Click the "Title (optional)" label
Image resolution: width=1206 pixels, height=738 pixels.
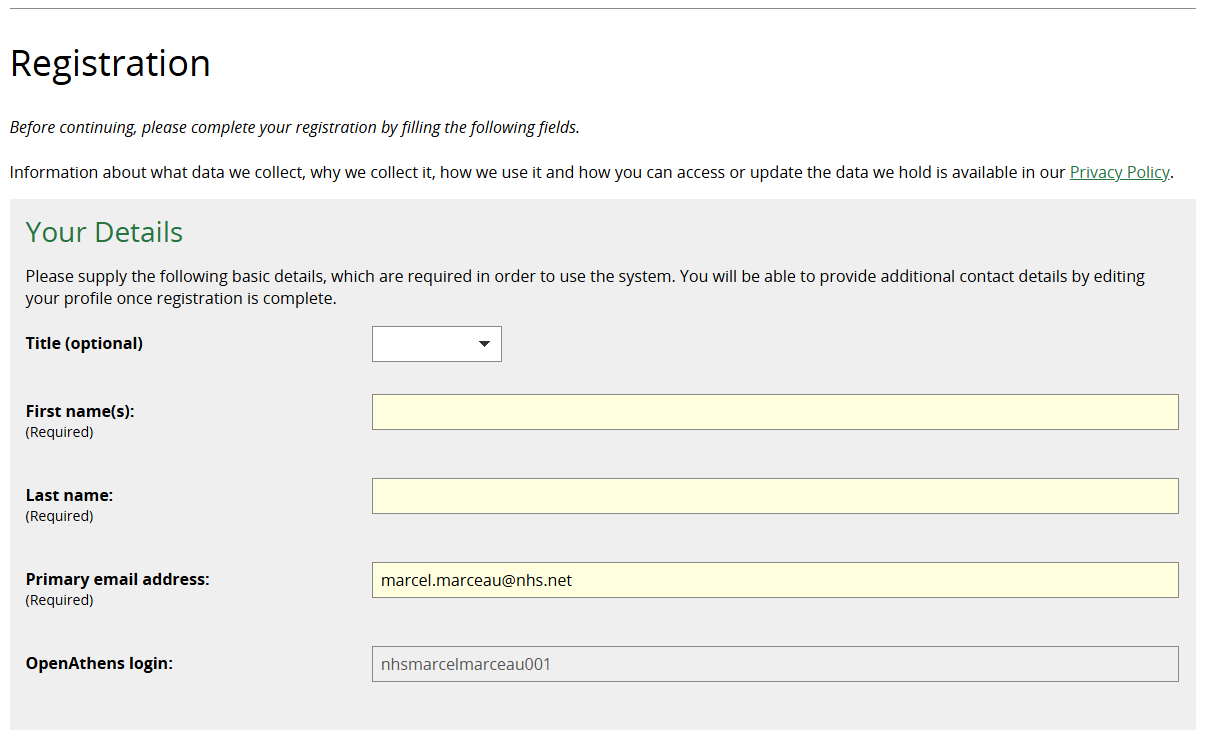(x=84, y=343)
